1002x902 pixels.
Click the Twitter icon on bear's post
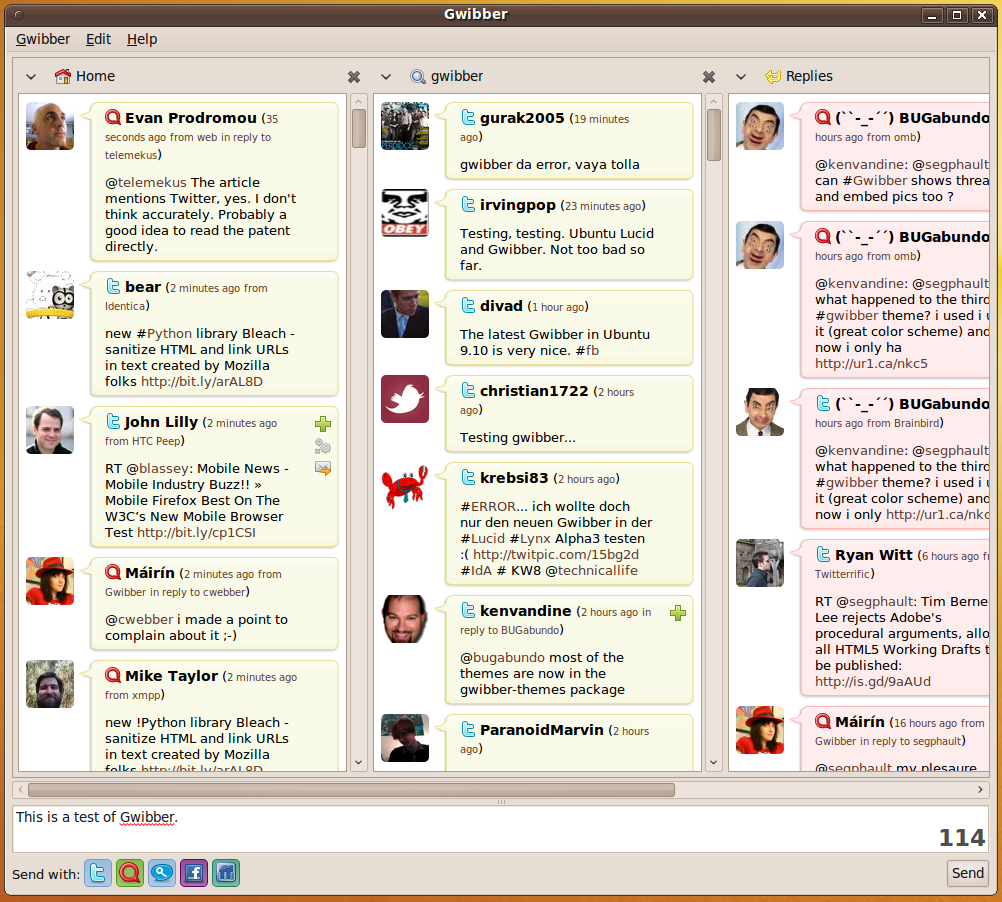pos(113,286)
